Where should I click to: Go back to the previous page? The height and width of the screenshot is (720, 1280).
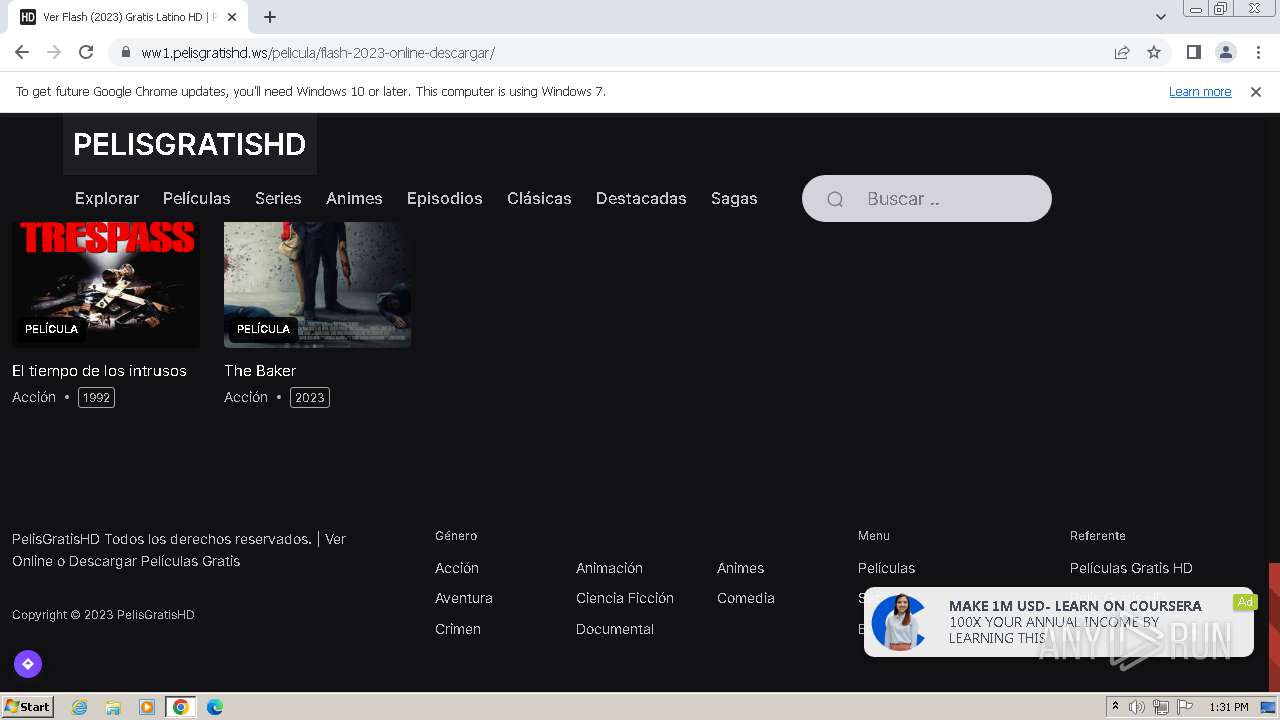(22, 52)
